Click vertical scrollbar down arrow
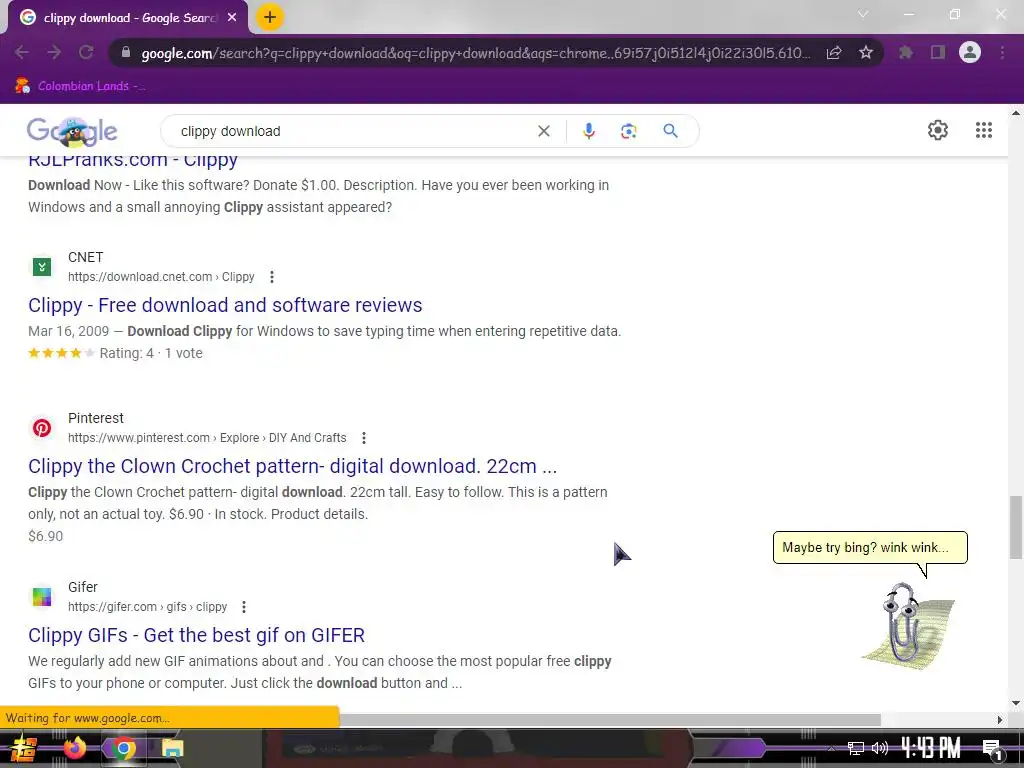Image resolution: width=1024 pixels, height=768 pixels. 1016,704
